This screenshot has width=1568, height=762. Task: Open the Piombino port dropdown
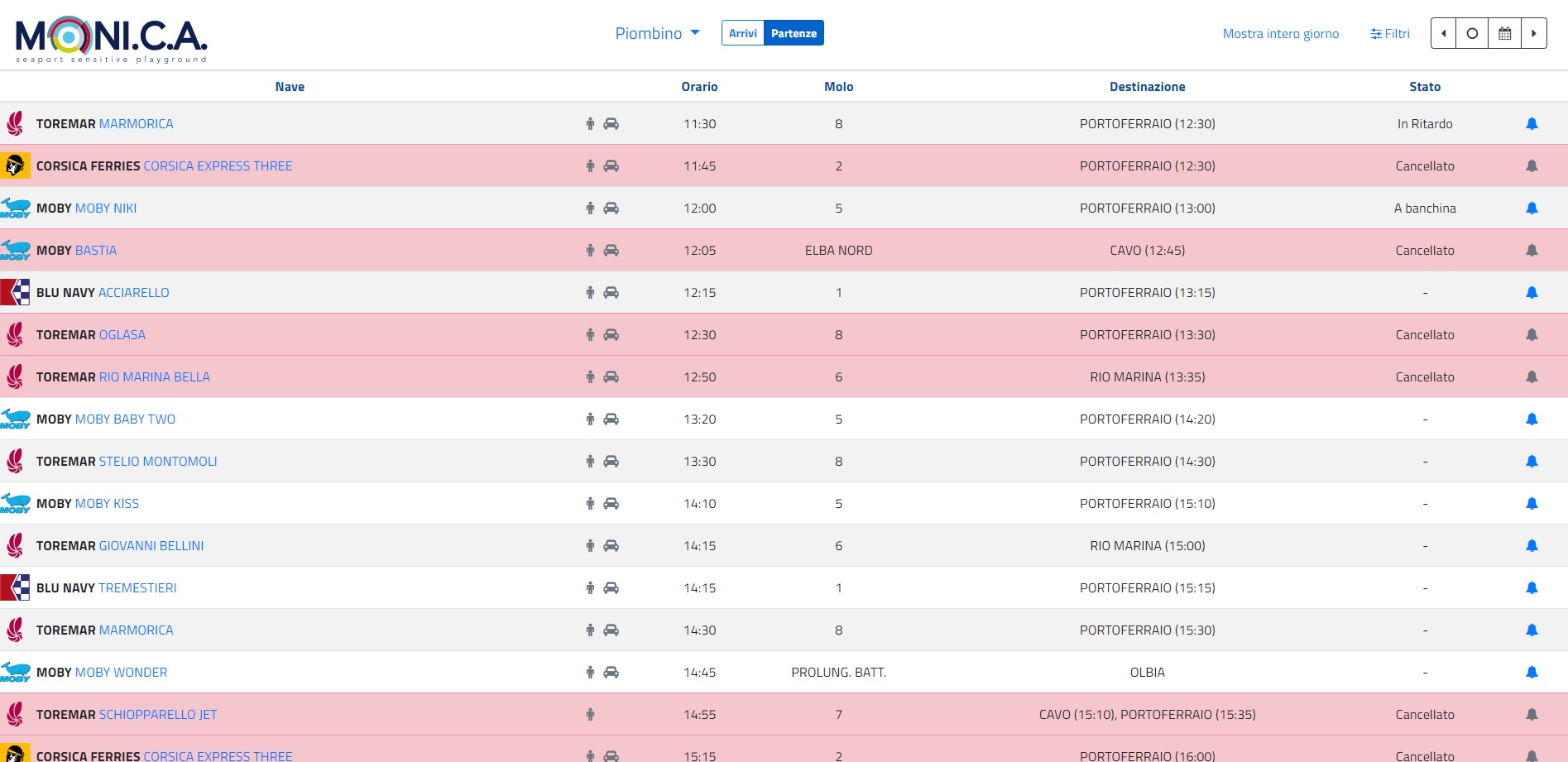[657, 33]
